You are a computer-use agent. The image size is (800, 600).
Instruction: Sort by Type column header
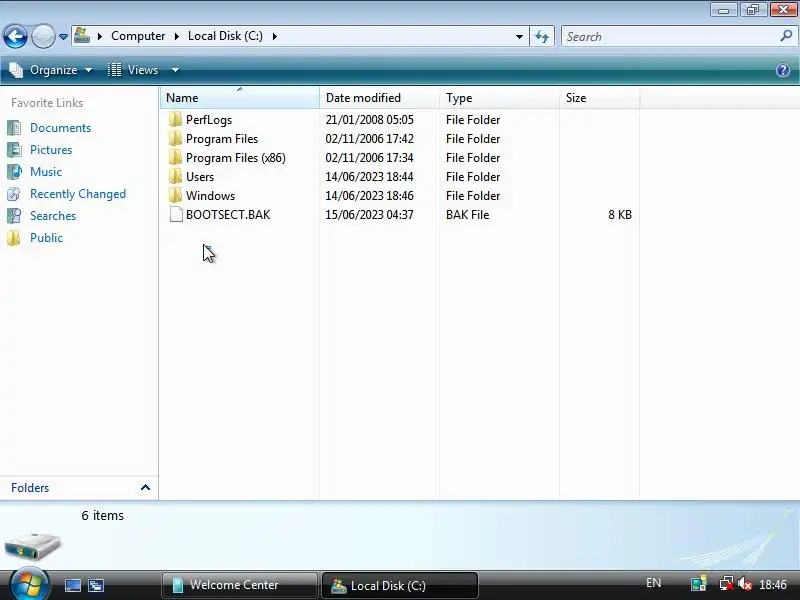pos(499,97)
